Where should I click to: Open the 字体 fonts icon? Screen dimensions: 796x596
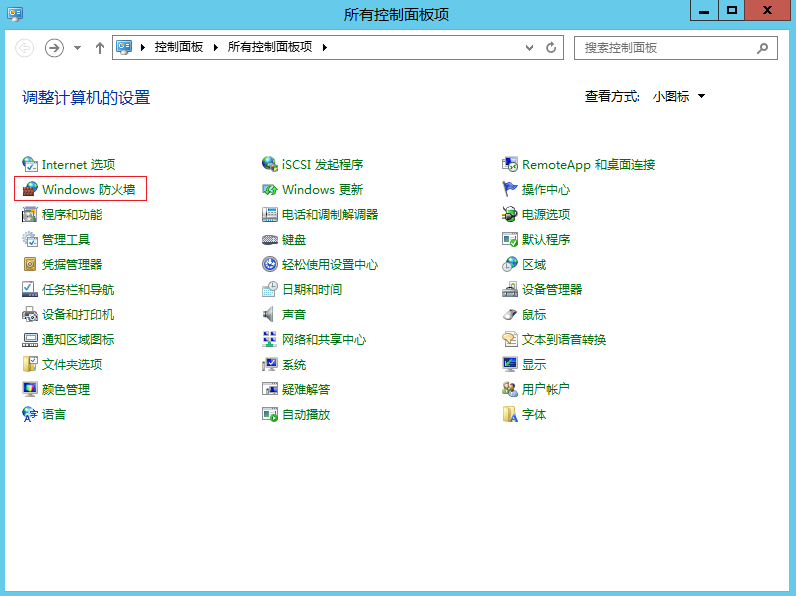click(510, 414)
